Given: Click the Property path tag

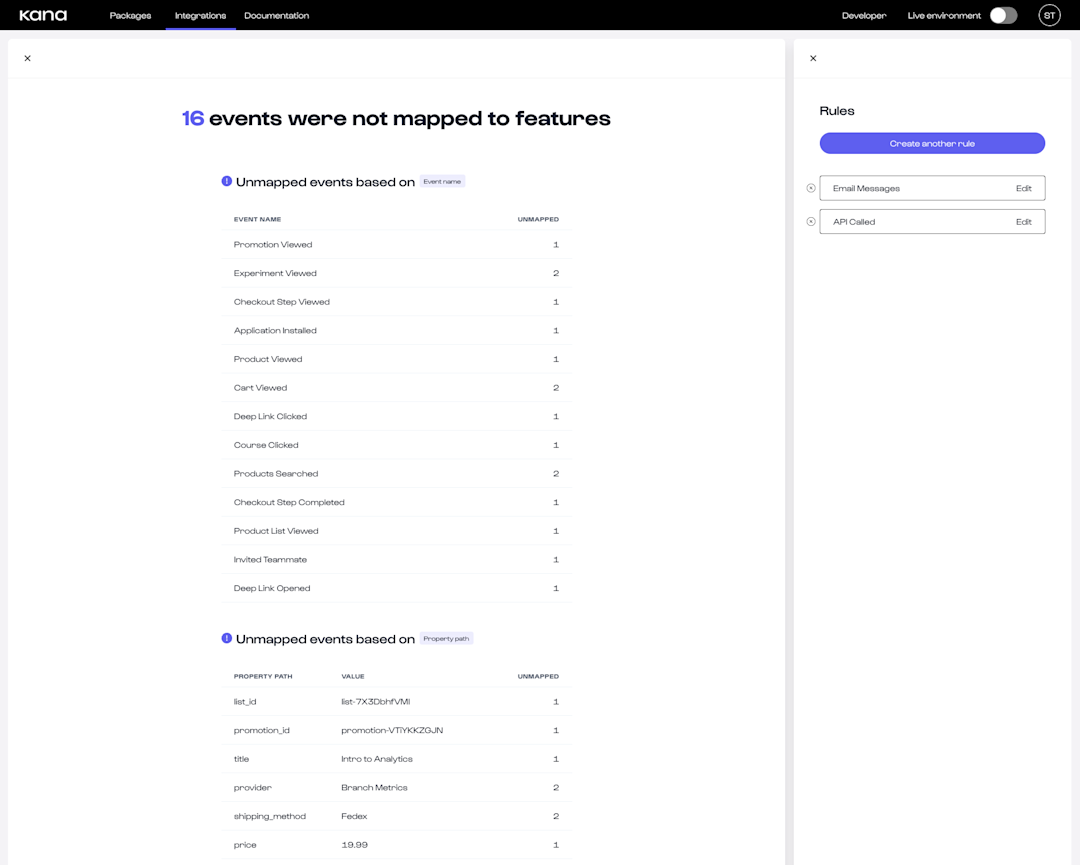Looking at the screenshot, I should 446,638.
